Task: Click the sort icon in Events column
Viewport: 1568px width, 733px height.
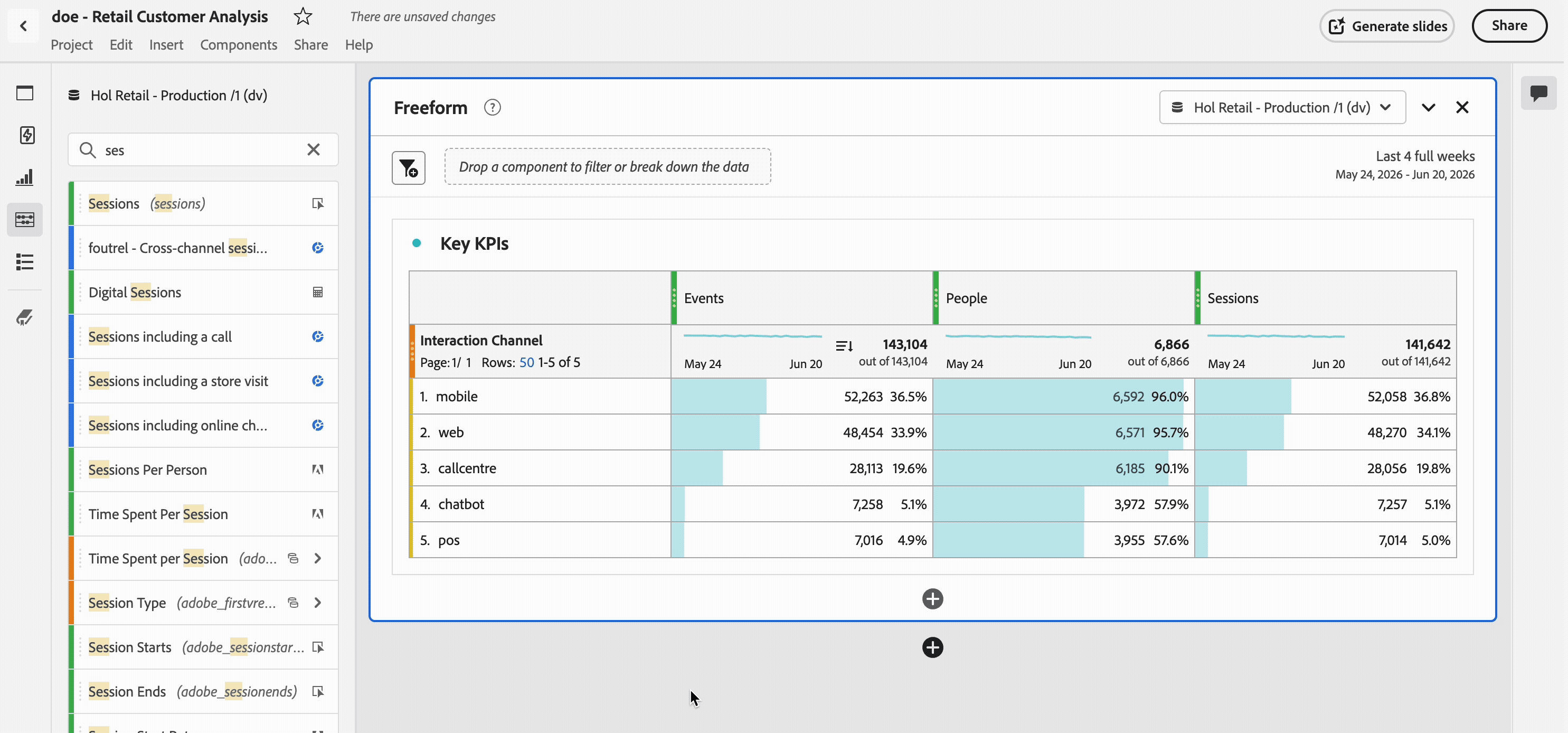Action: pyautogui.click(x=844, y=346)
